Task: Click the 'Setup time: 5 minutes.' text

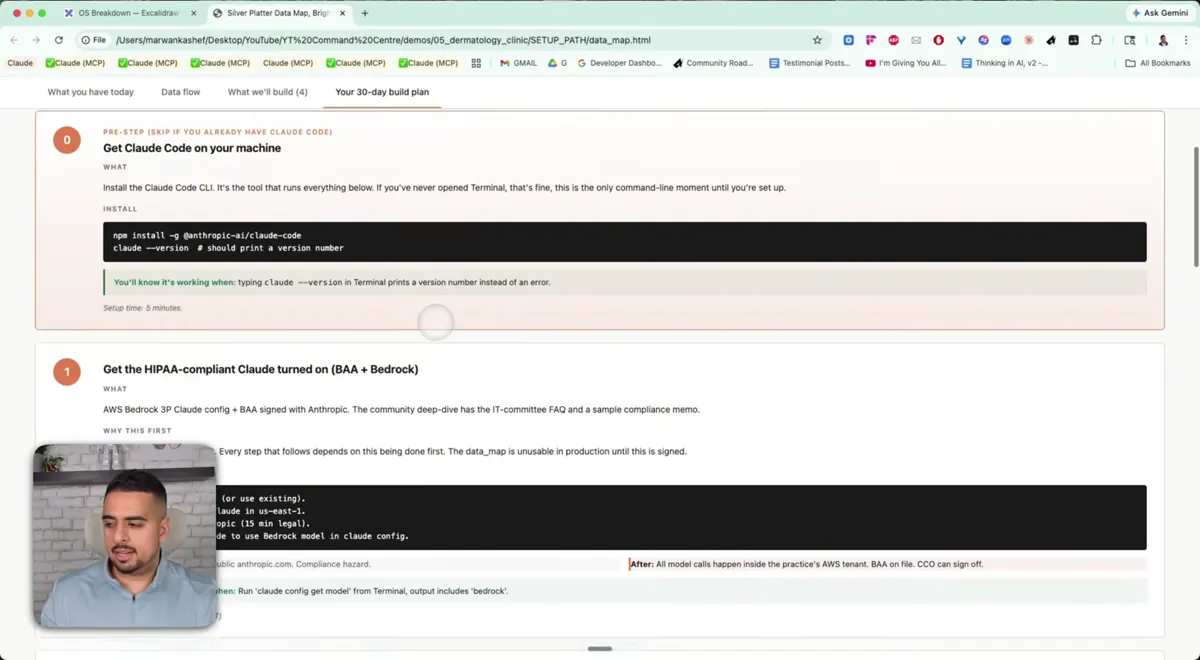Action: point(143,308)
